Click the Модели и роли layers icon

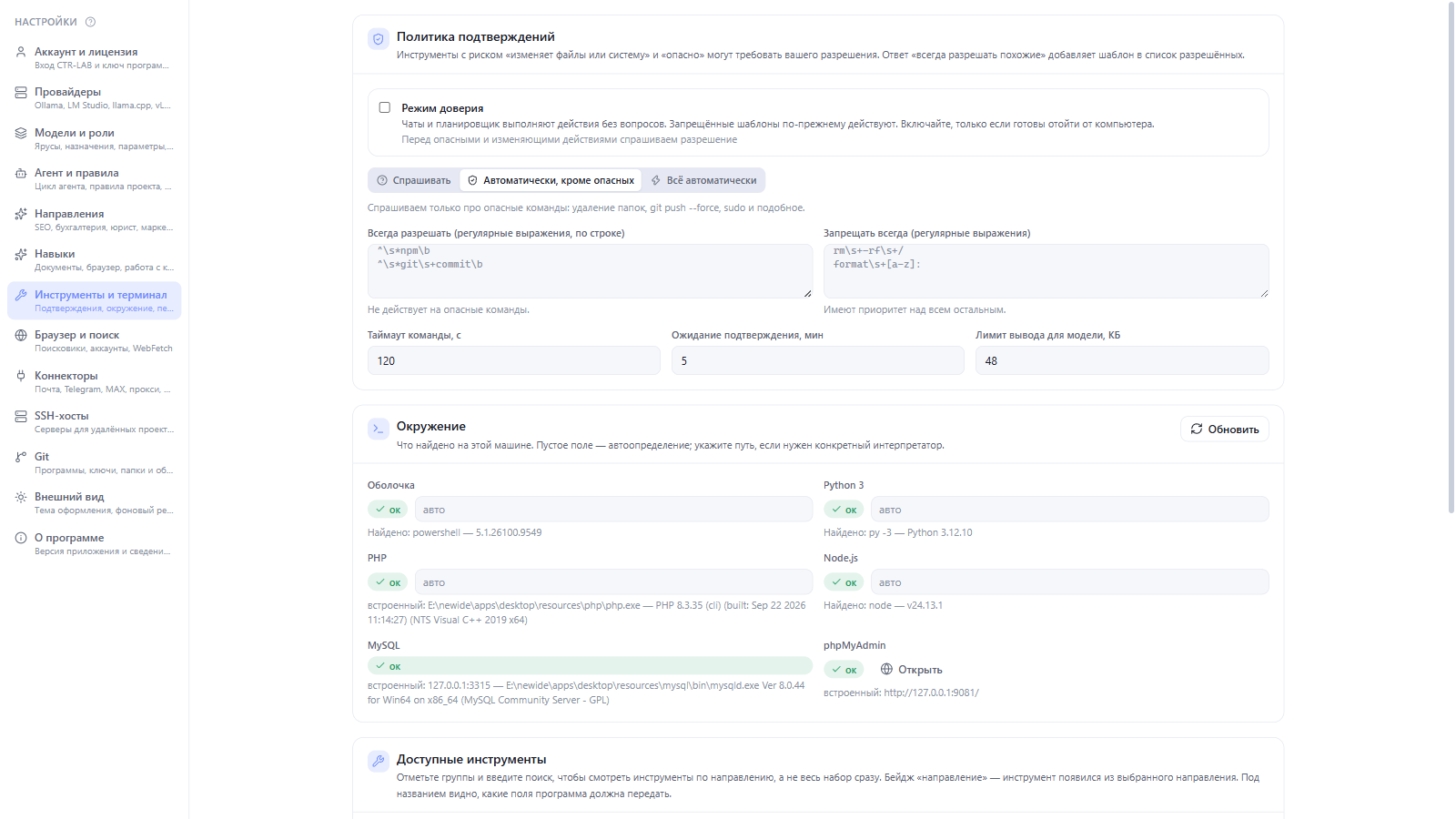[x=21, y=133]
